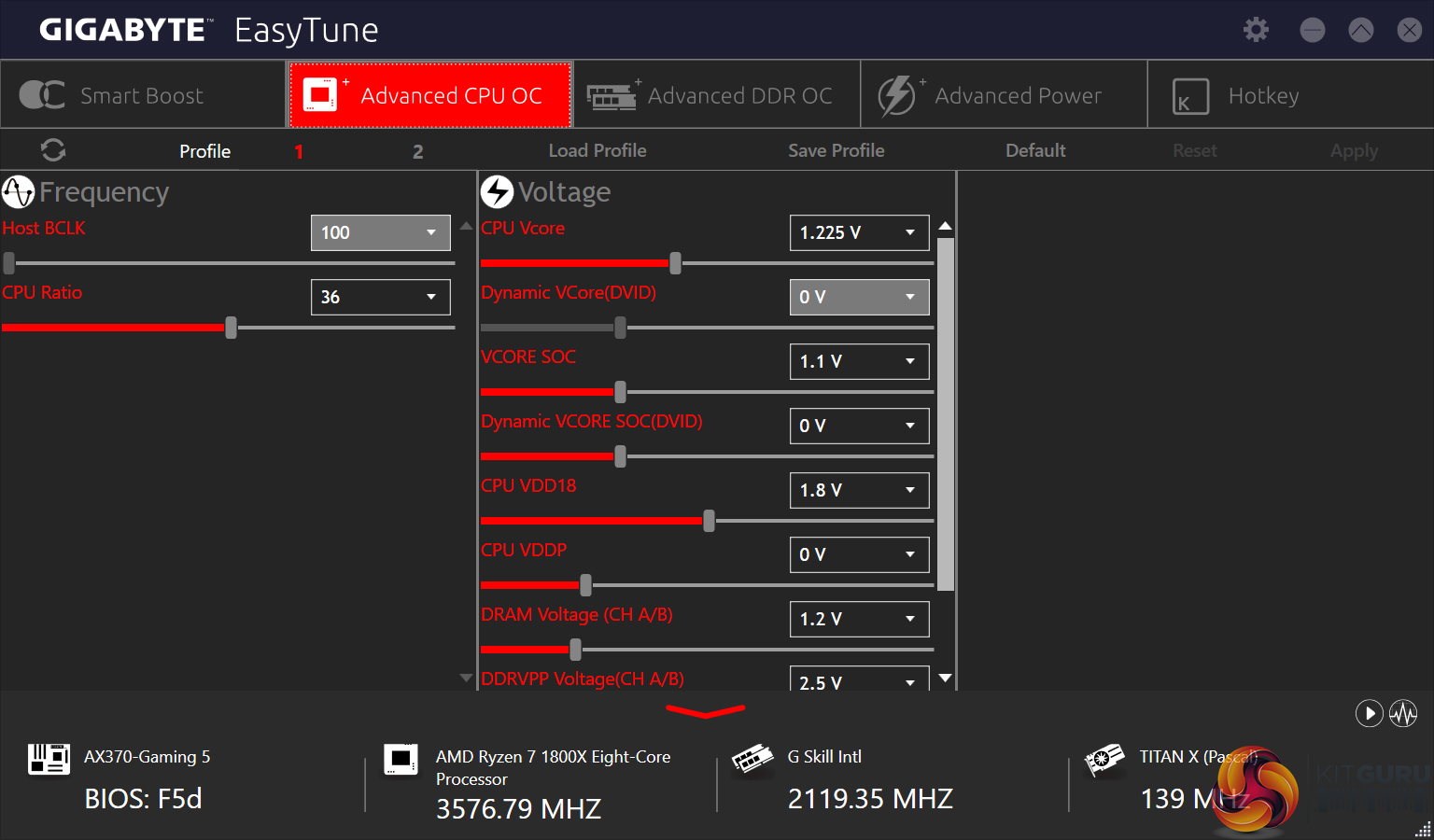The height and width of the screenshot is (840, 1434).
Task: Click the Advanced DDR OC memory icon
Action: (x=612, y=96)
